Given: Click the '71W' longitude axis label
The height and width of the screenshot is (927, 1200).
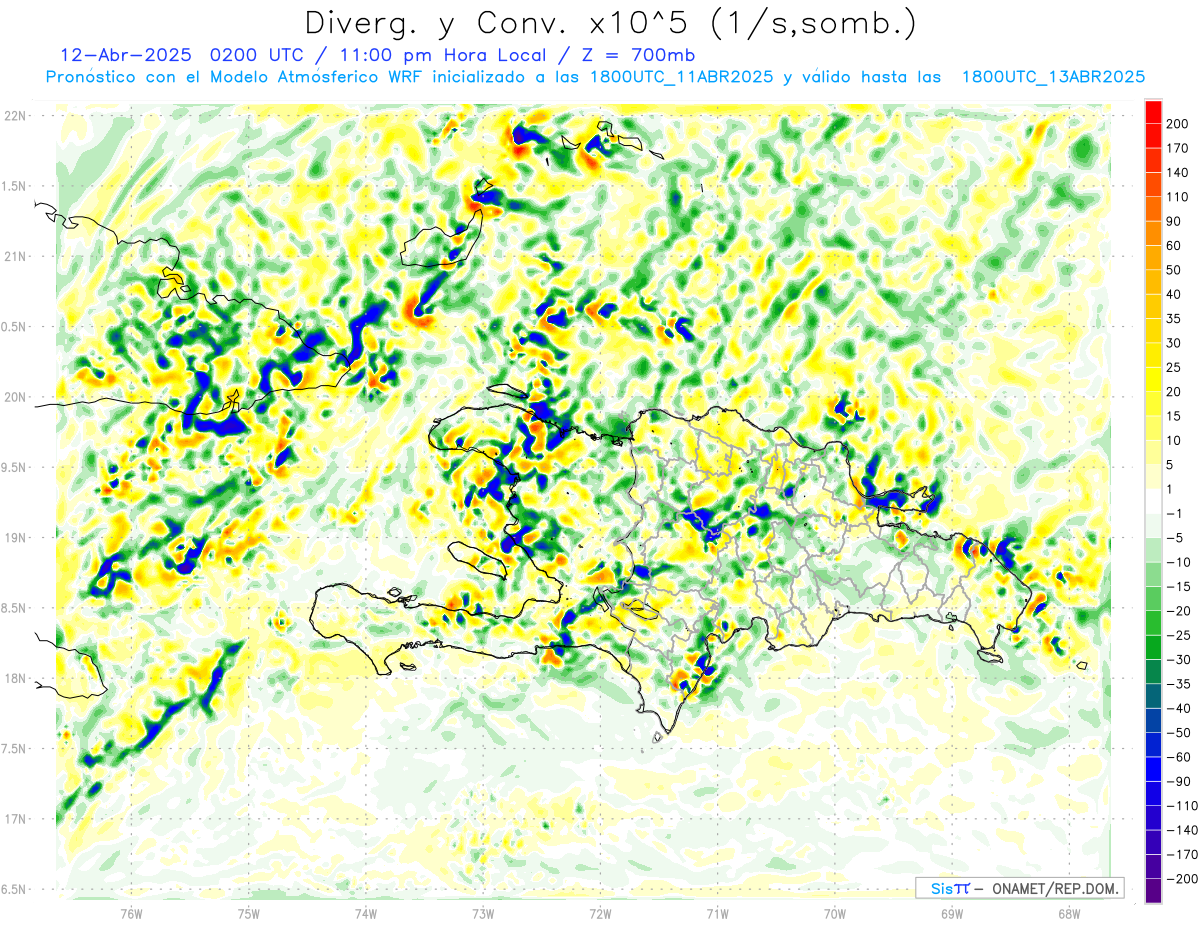Looking at the screenshot, I should 717,913.
